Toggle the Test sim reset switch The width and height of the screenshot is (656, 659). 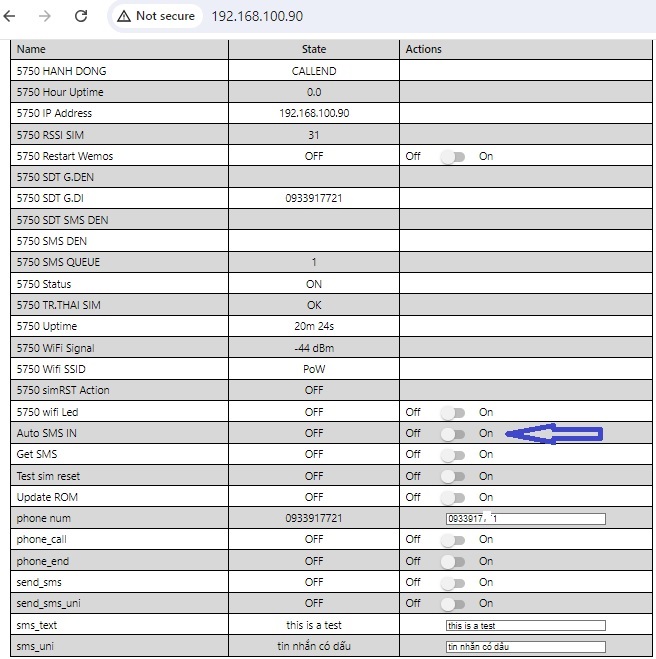pyautogui.click(x=452, y=476)
